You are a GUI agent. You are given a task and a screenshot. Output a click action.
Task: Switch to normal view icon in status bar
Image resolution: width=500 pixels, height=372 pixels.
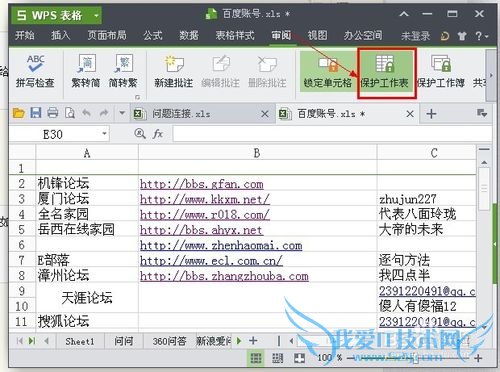click(x=256, y=358)
